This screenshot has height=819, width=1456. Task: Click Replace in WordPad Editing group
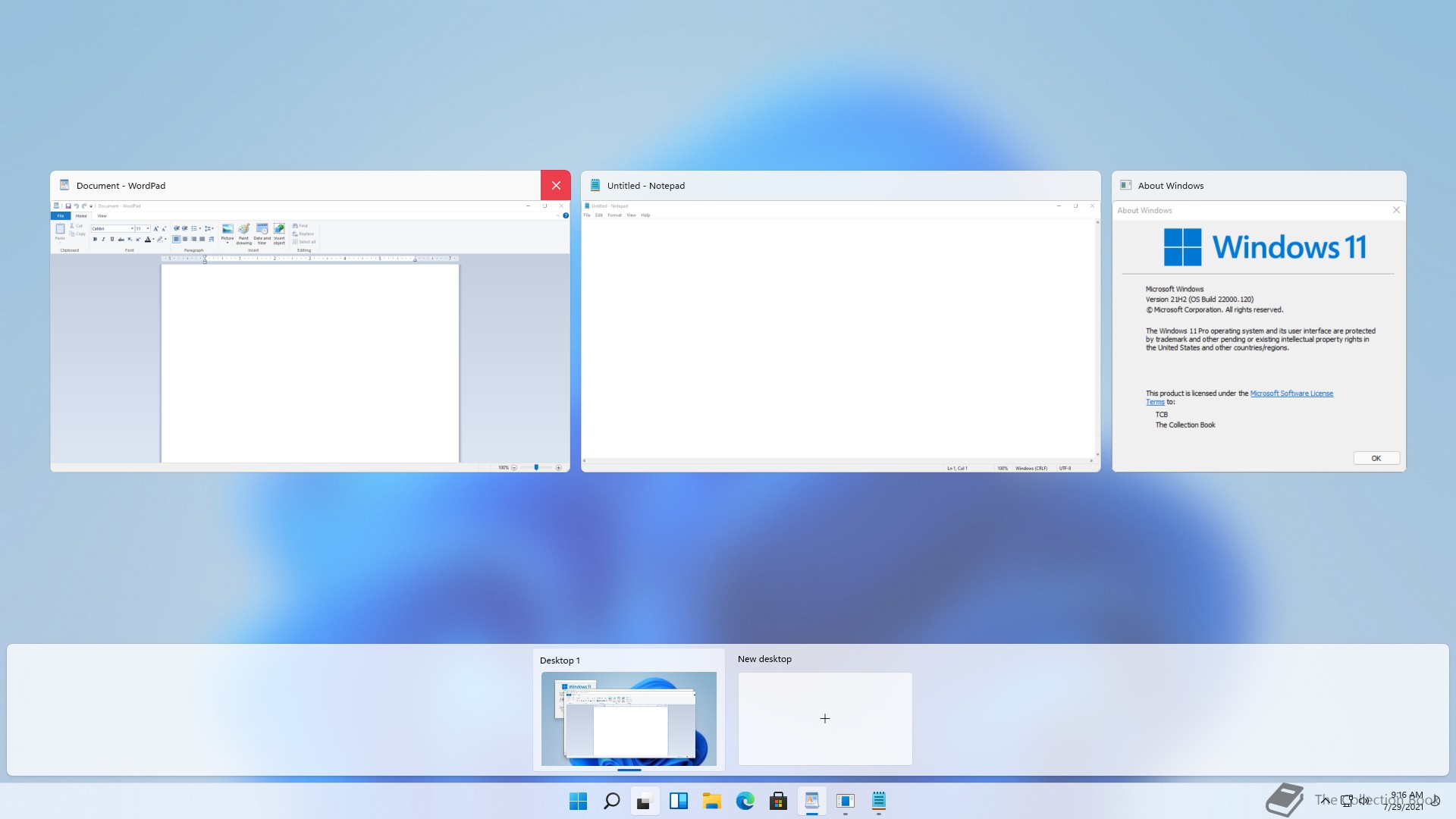pyautogui.click(x=303, y=234)
